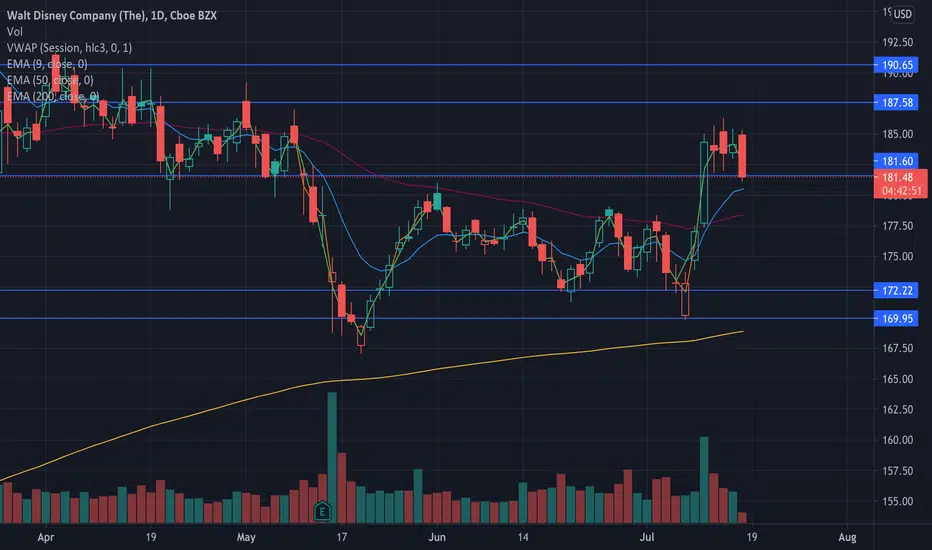Click the 169.95 horizontal line price label
The image size is (932, 550).
point(896,318)
